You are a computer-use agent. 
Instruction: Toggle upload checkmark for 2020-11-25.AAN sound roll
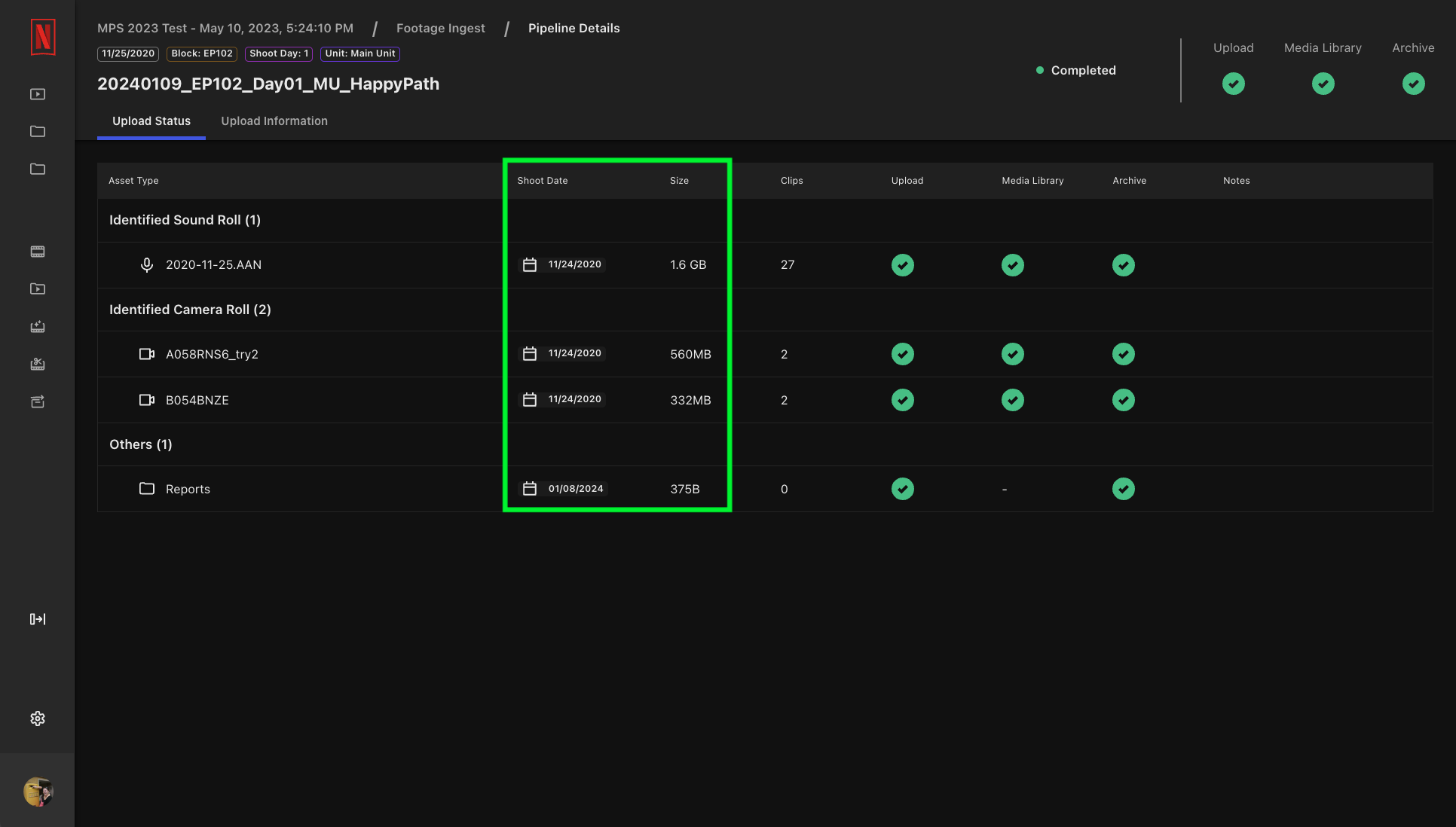point(902,264)
